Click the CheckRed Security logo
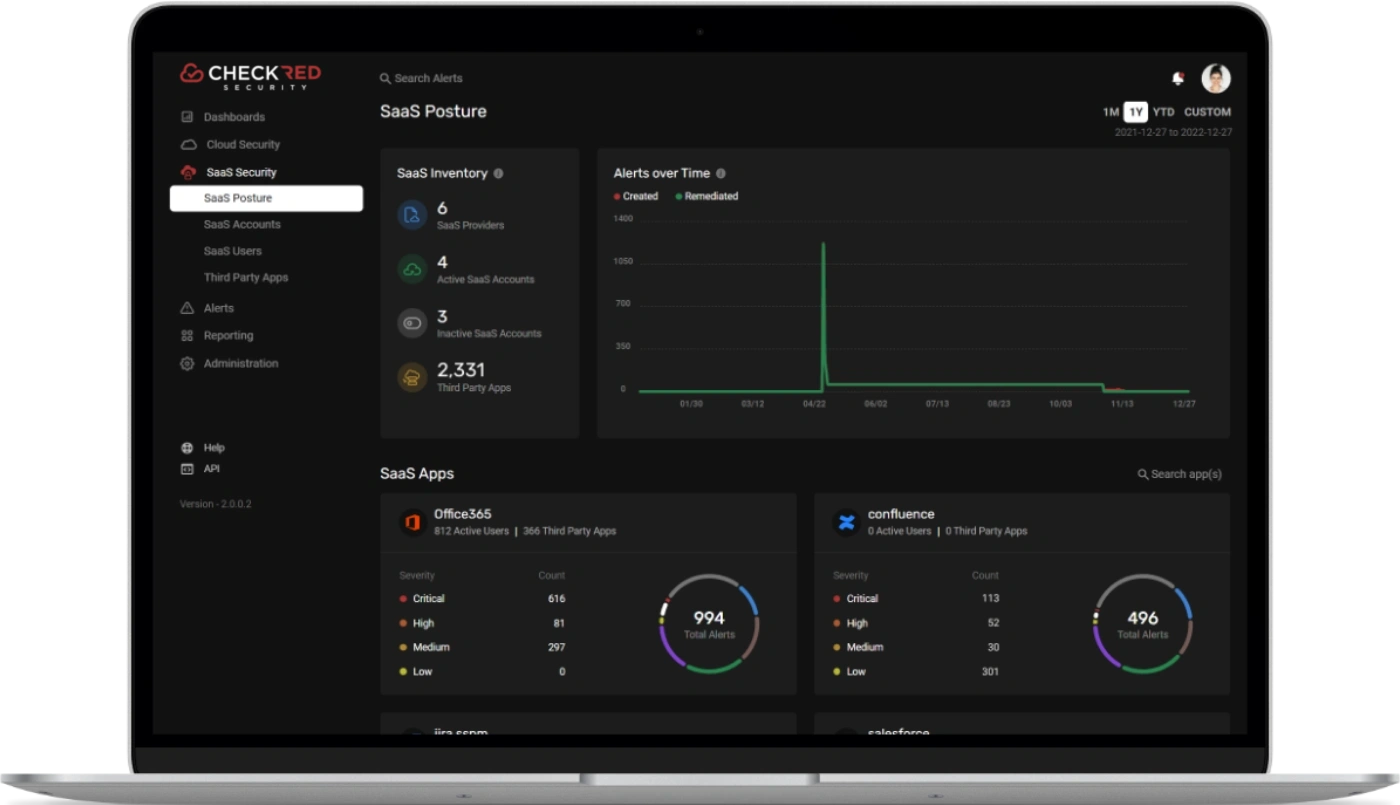 pos(250,76)
